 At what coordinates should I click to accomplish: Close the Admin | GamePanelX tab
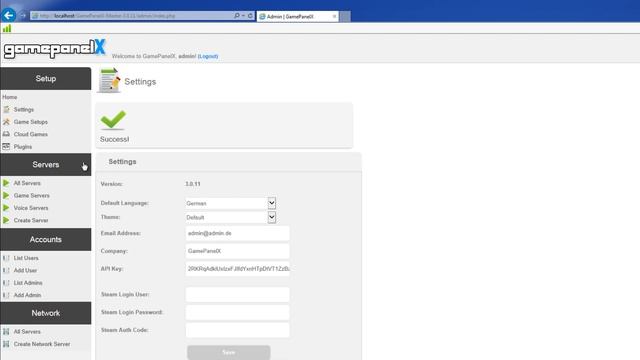point(334,16)
